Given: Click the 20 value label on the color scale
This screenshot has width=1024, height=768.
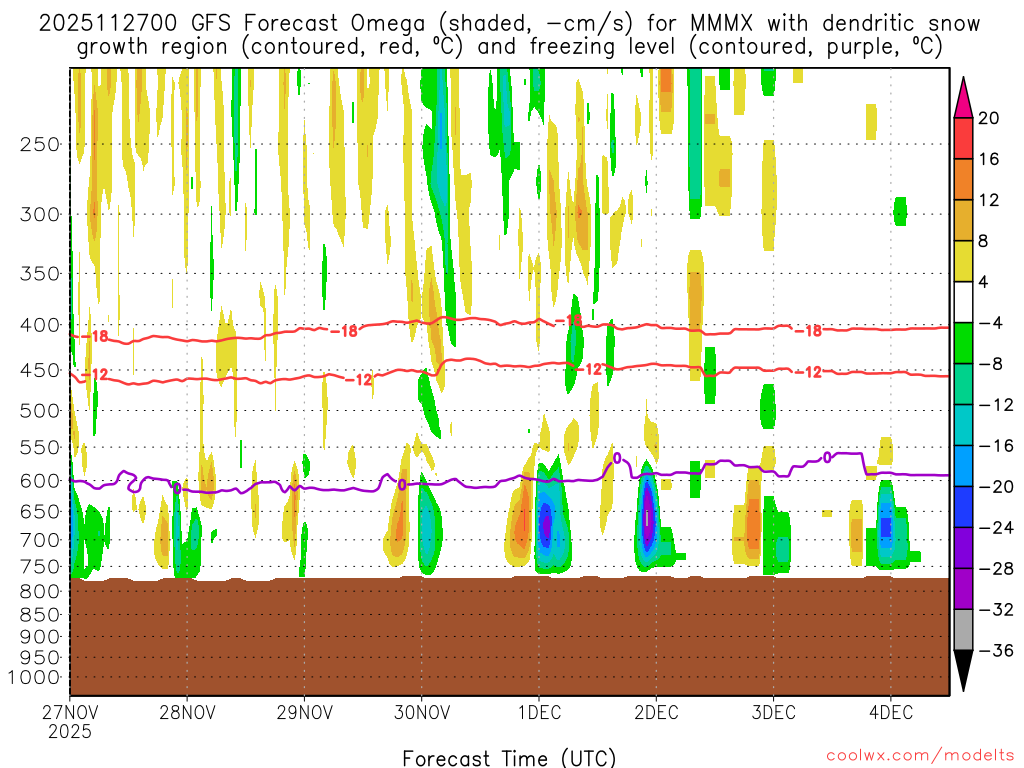Looking at the screenshot, I should click(x=989, y=118).
